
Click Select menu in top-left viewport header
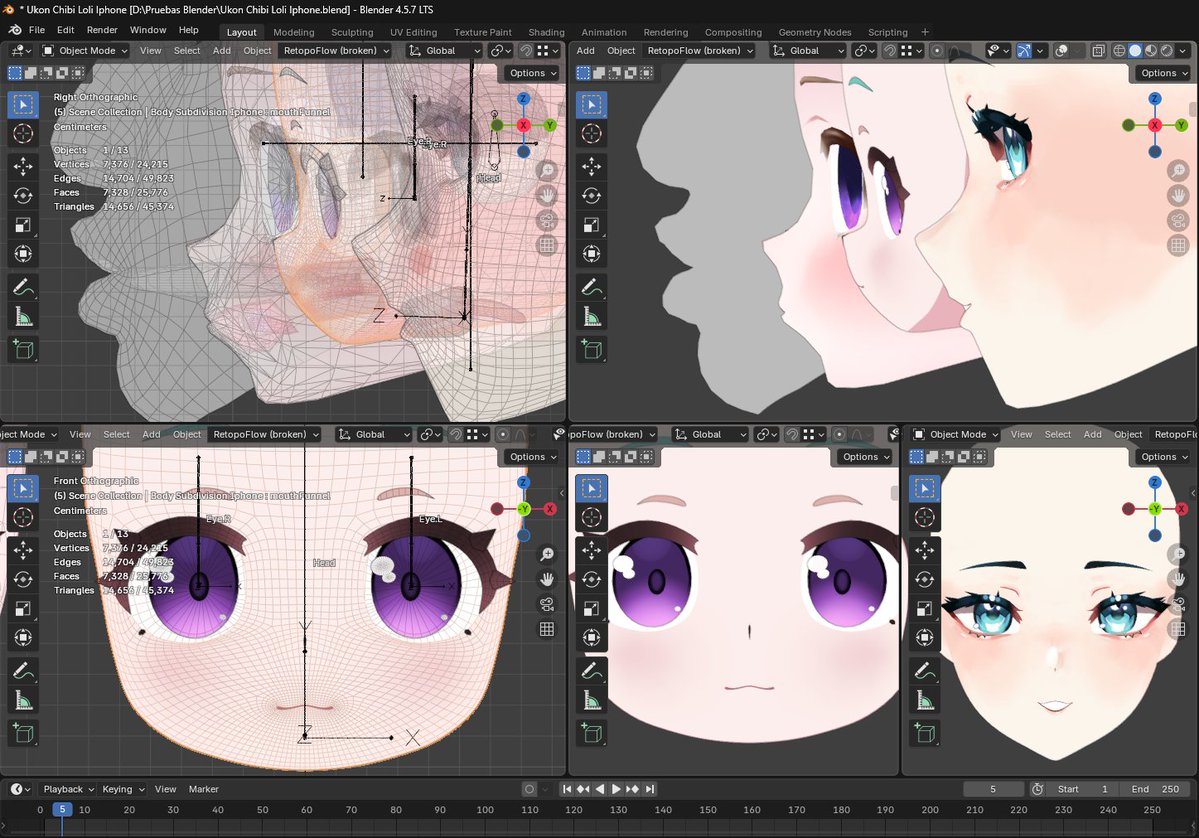(187, 50)
